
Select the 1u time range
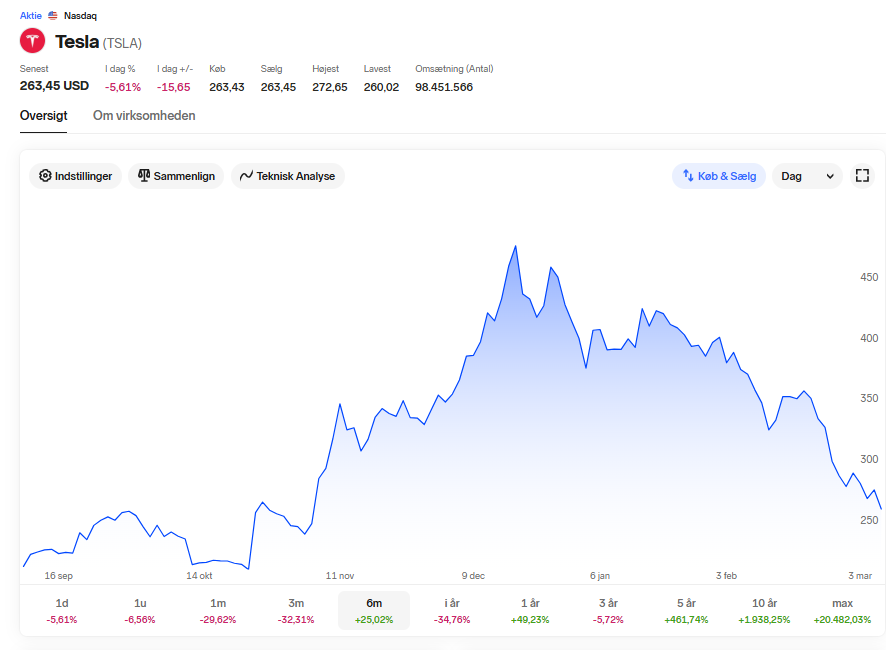coord(140,610)
